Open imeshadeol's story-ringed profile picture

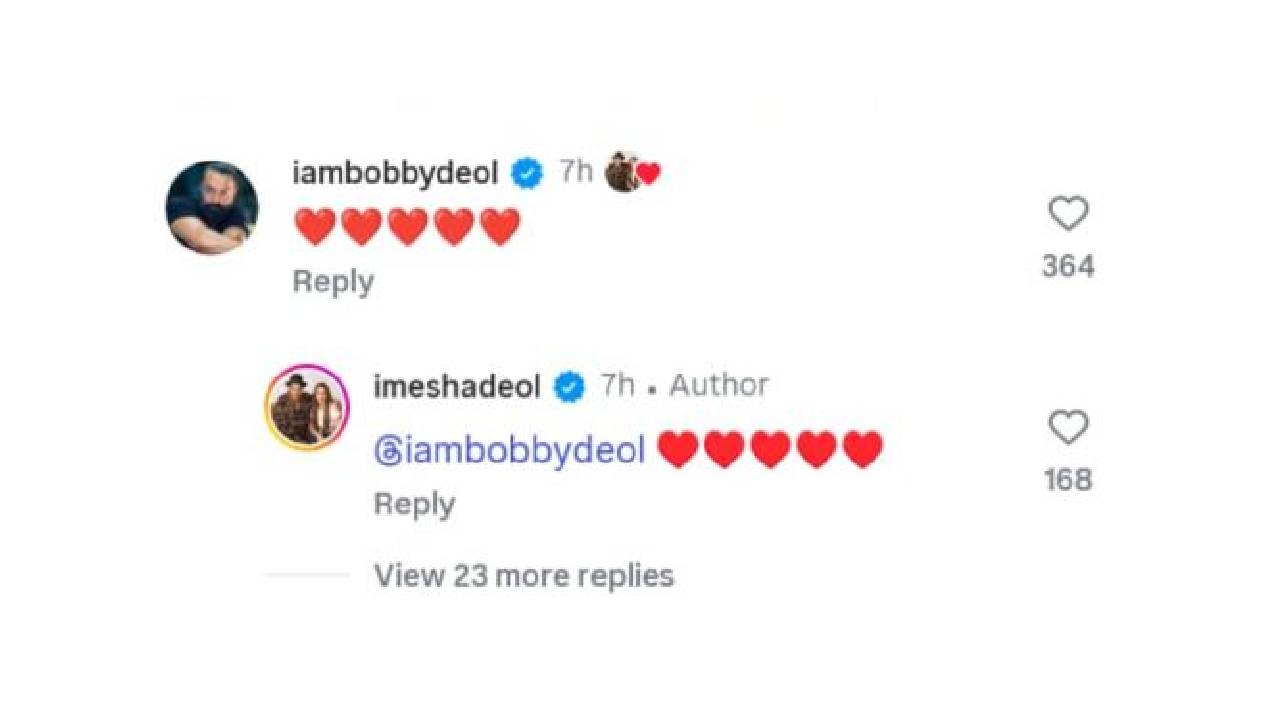[x=307, y=408]
